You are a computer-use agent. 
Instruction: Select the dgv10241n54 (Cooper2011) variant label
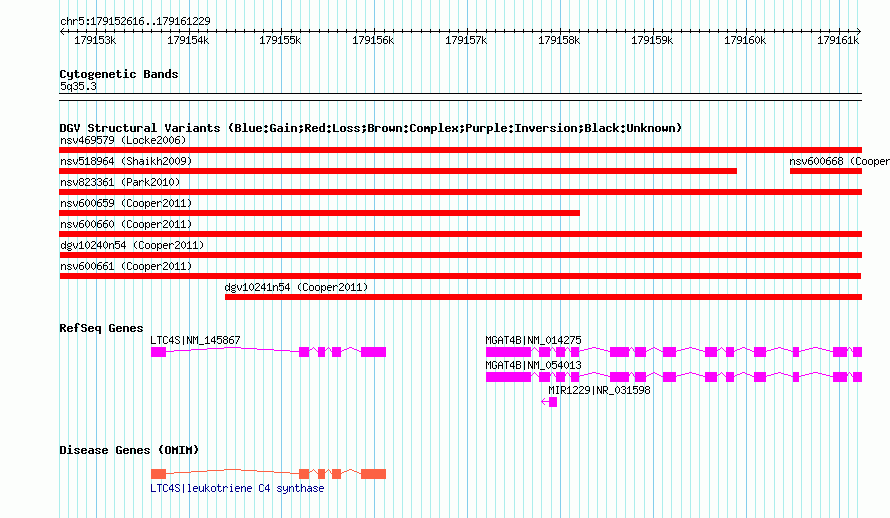tap(296, 287)
